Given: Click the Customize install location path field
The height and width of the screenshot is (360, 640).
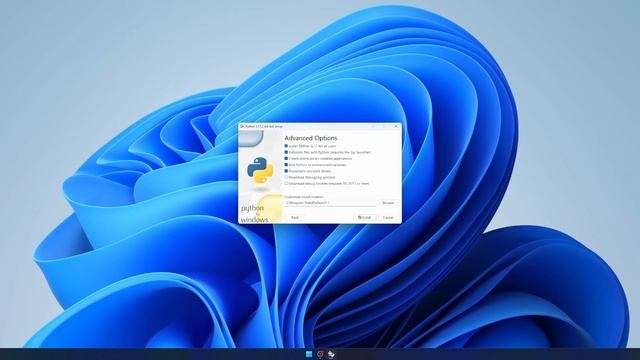Looking at the screenshot, I should 331,202.
